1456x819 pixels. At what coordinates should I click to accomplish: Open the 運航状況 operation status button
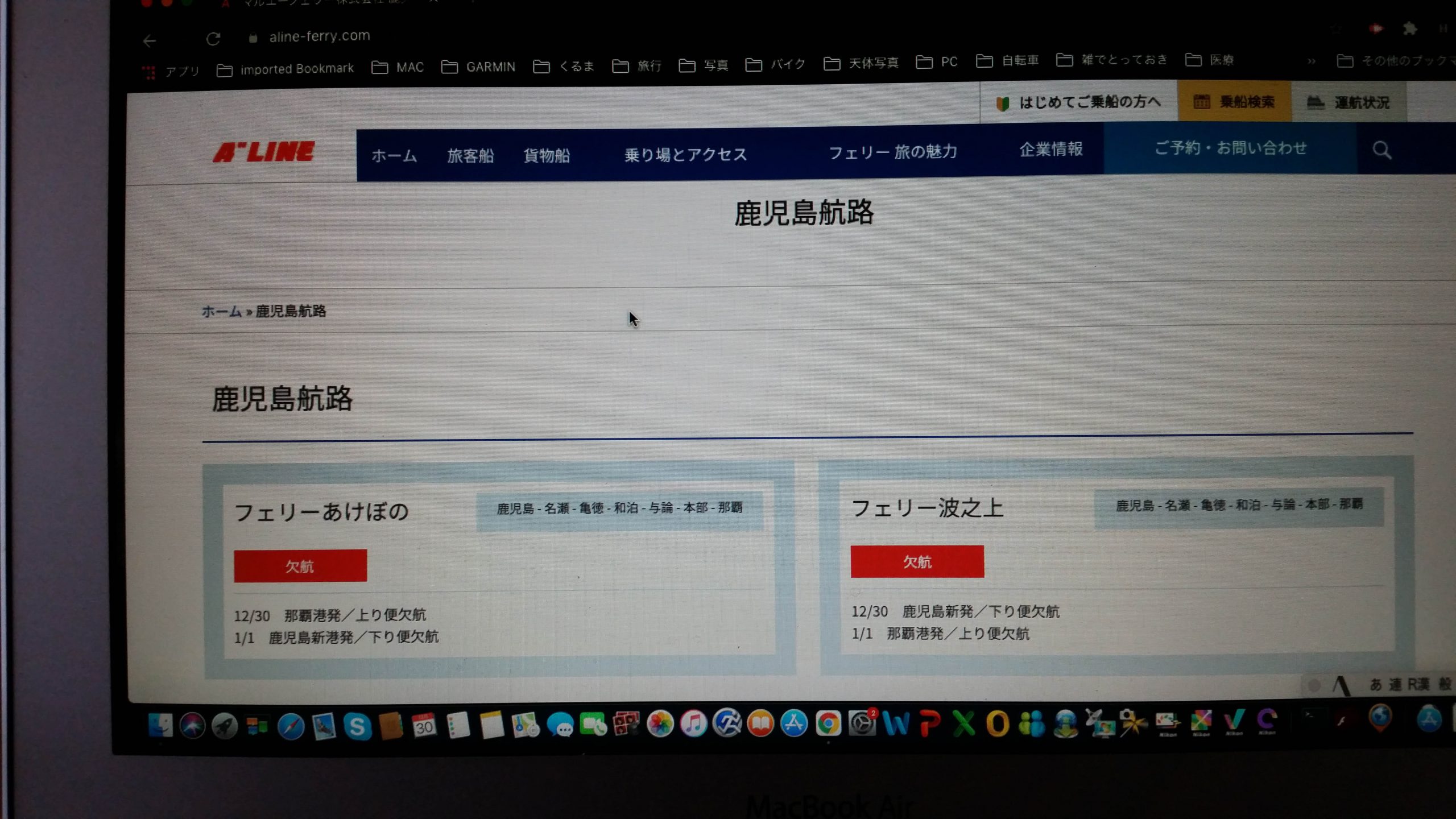pyautogui.click(x=1349, y=102)
